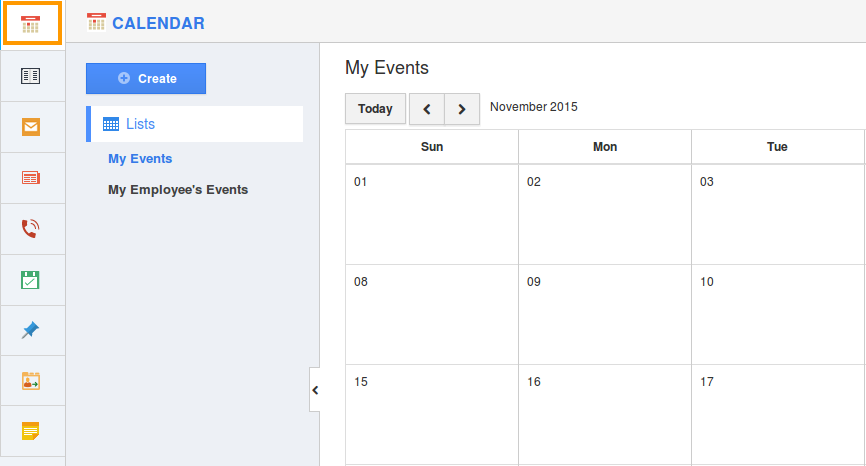The image size is (866, 466).
Task: Open the red phone call logs icon
Action: click(30, 229)
